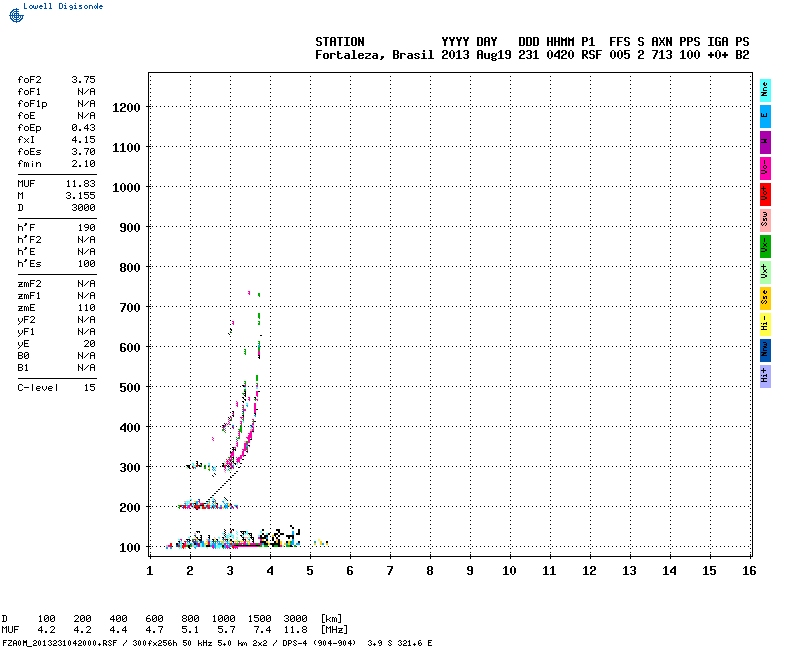Click the bottom table MUF value 7.4
The height and width of the screenshot is (650, 800).
tap(262, 630)
